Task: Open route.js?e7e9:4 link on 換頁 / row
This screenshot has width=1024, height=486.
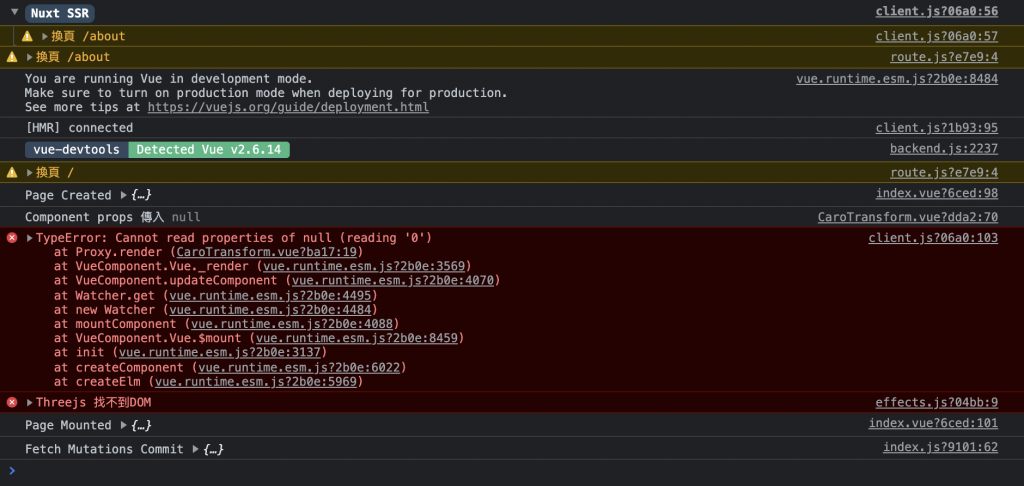Action: click(944, 173)
